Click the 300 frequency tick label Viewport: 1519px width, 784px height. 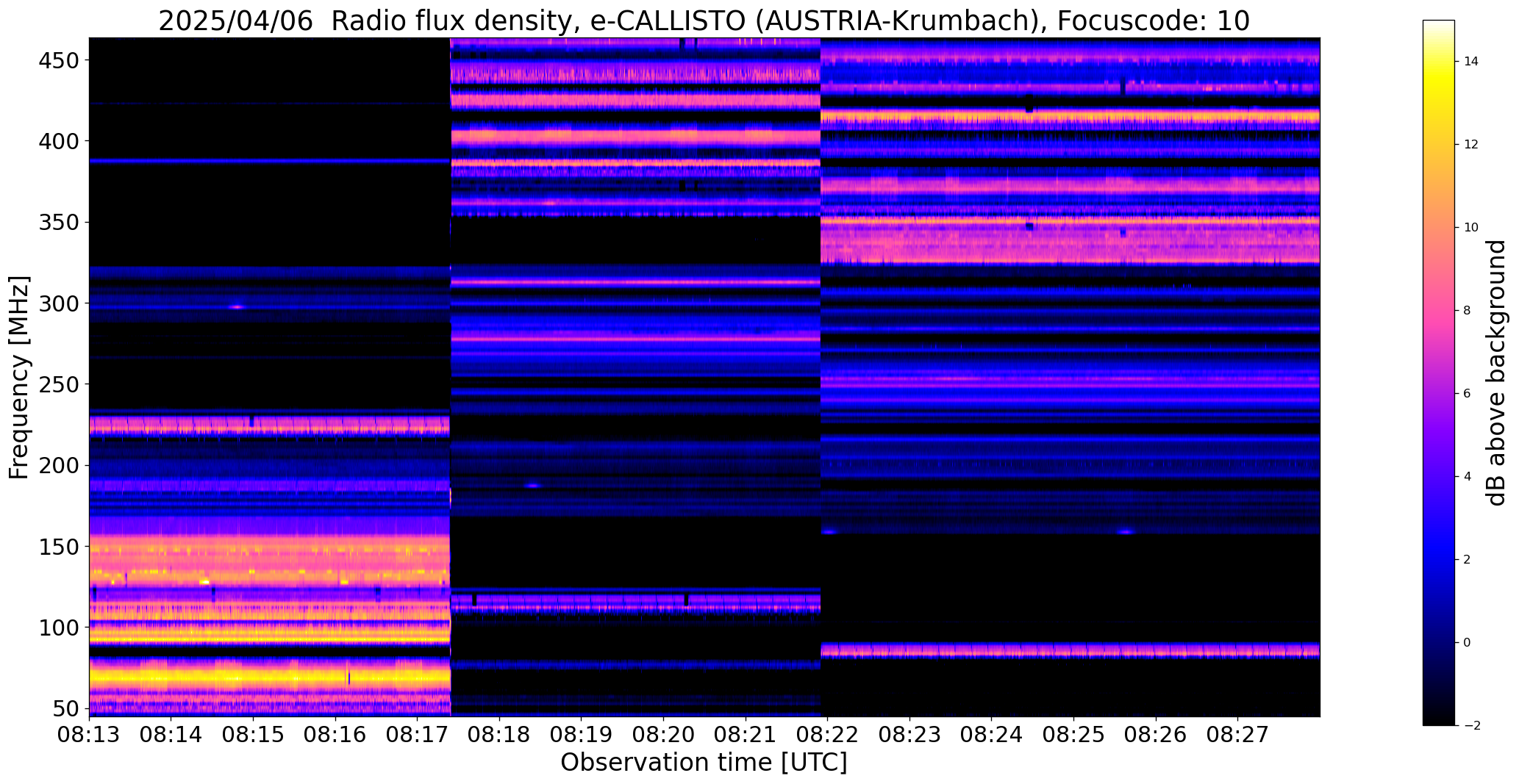(58, 303)
